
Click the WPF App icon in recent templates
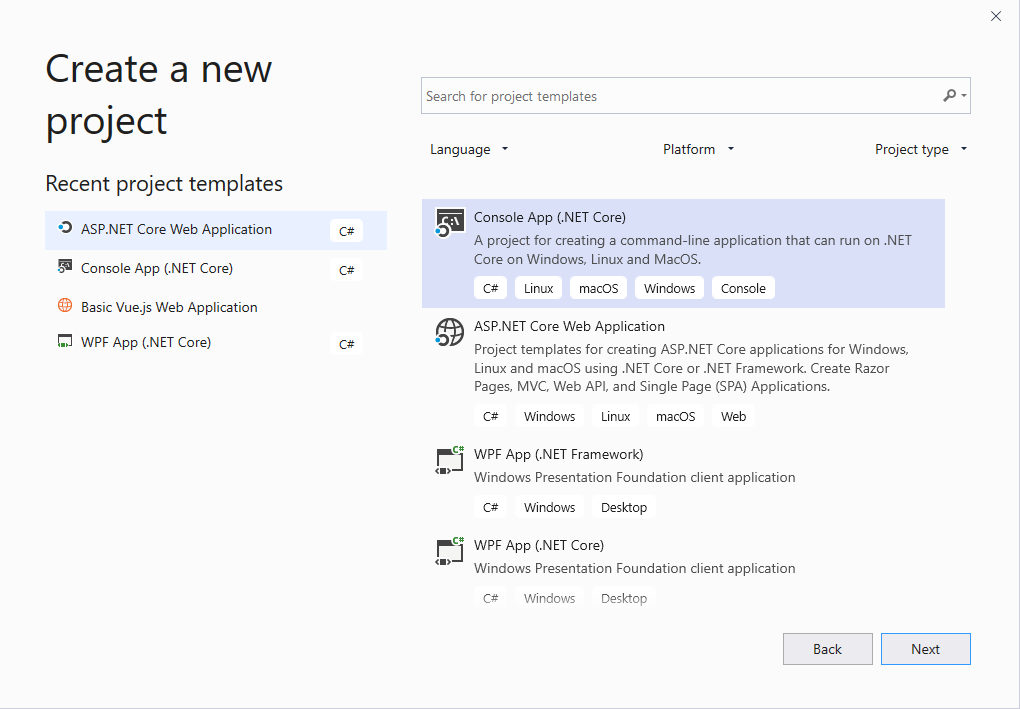64,341
